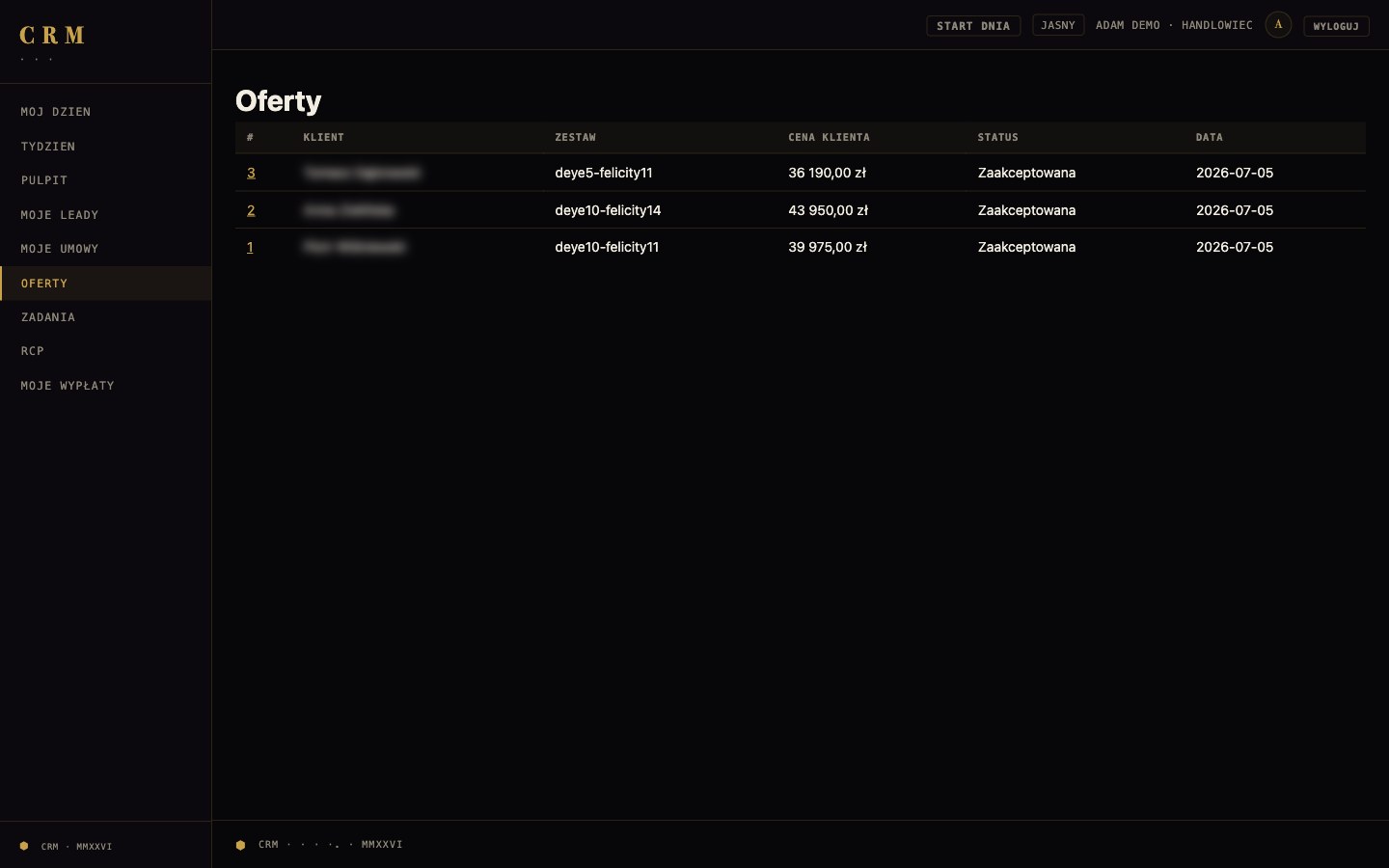Select the OFERTY sidebar item
The height and width of the screenshot is (868, 1389).
(x=106, y=284)
